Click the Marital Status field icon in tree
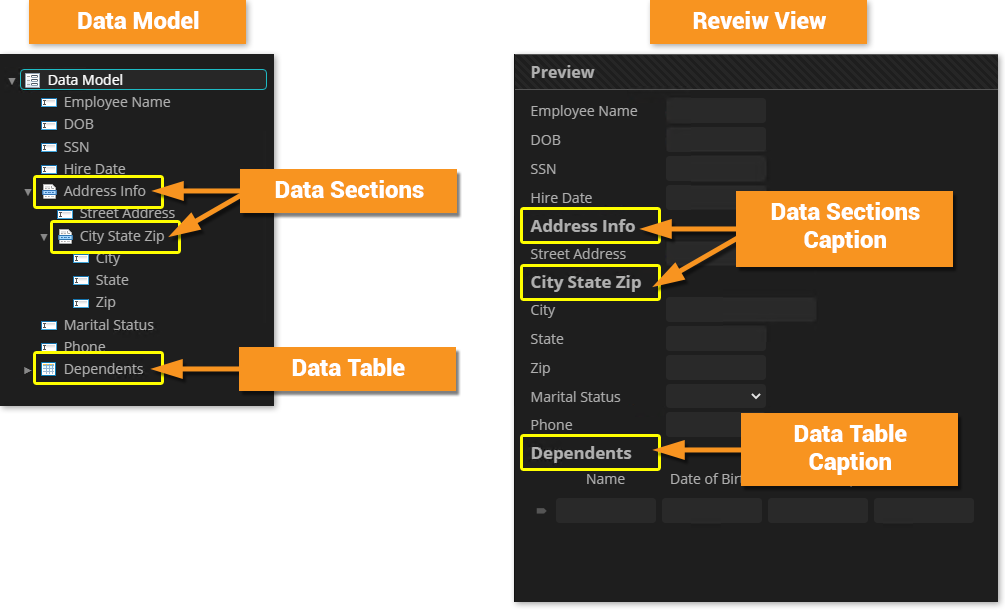The height and width of the screenshot is (610, 1005). click(47, 325)
